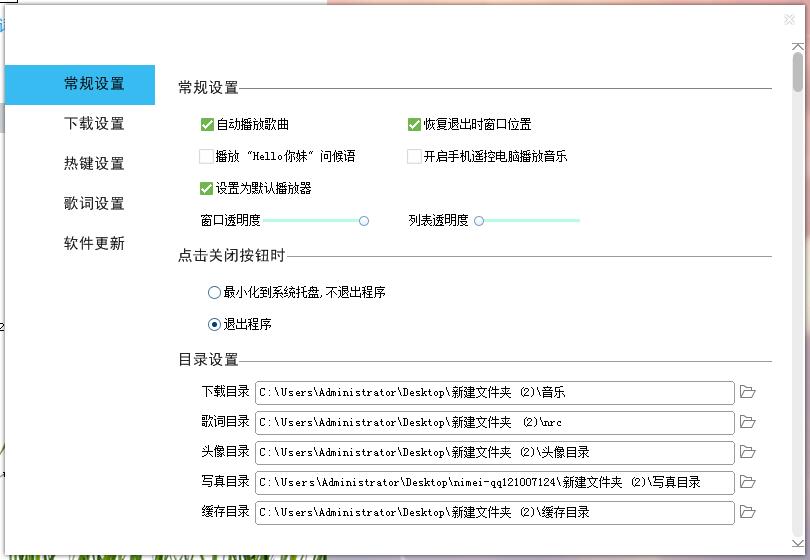Image resolution: width=810 pixels, height=560 pixels.
Task: Open 下载设置 tab
Action: (x=94, y=124)
